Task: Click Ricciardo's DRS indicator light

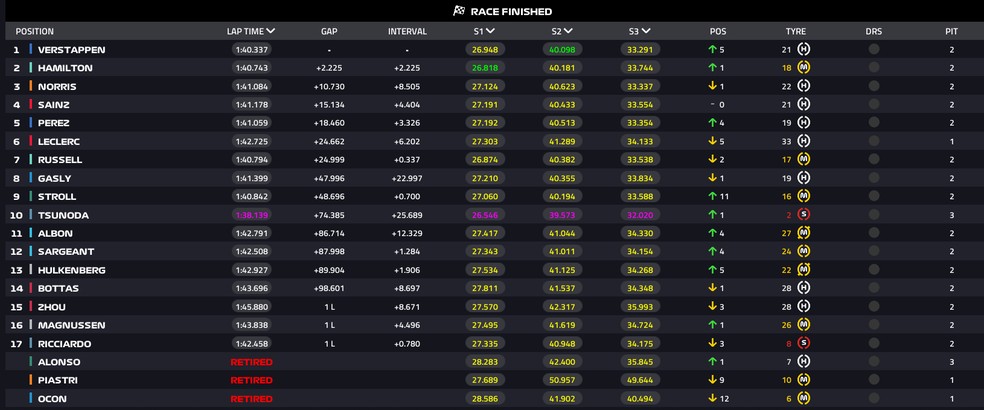Action: (x=874, y=343)
